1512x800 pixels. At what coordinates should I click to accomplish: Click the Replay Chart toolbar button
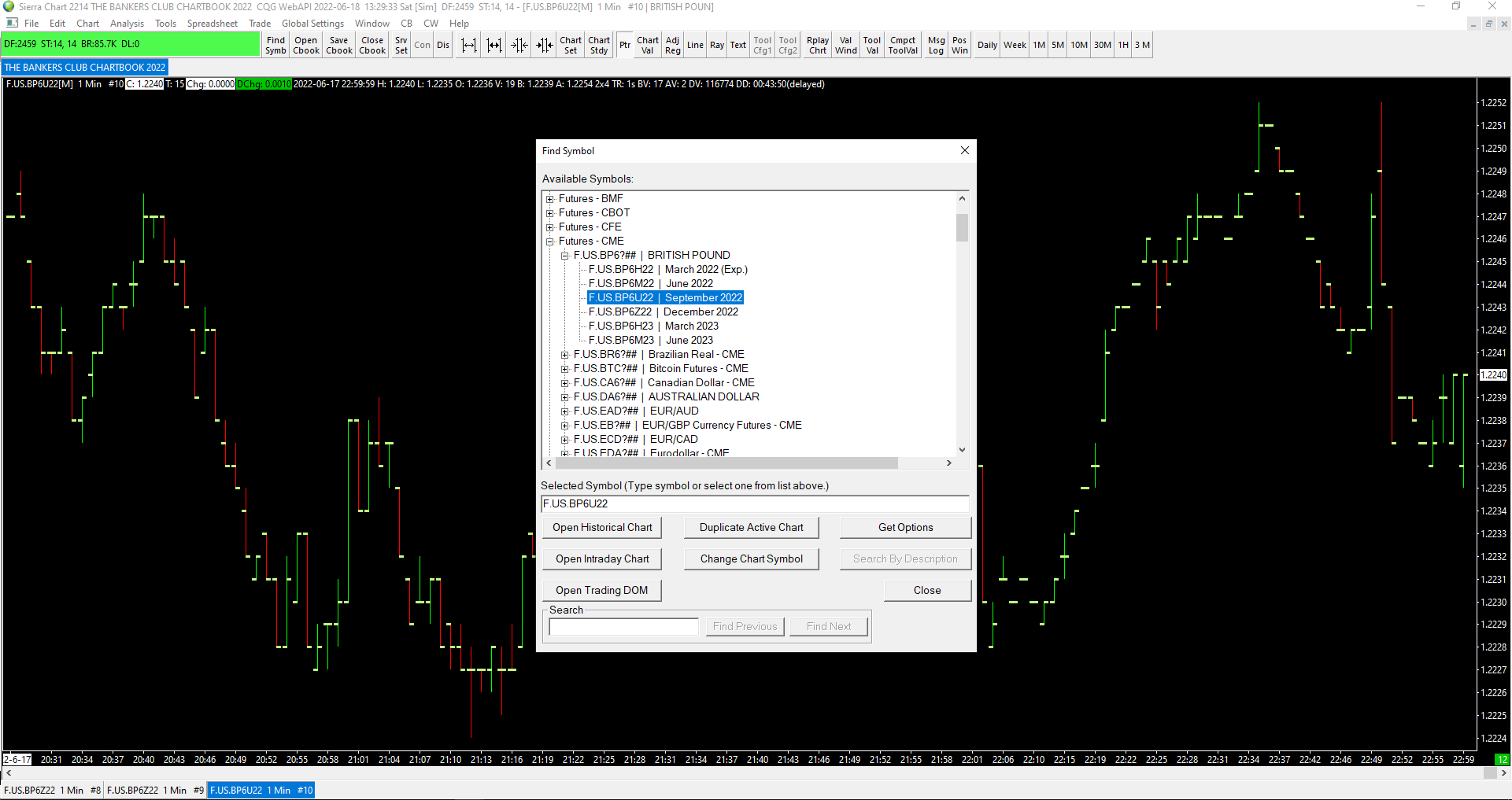[818, 46]
